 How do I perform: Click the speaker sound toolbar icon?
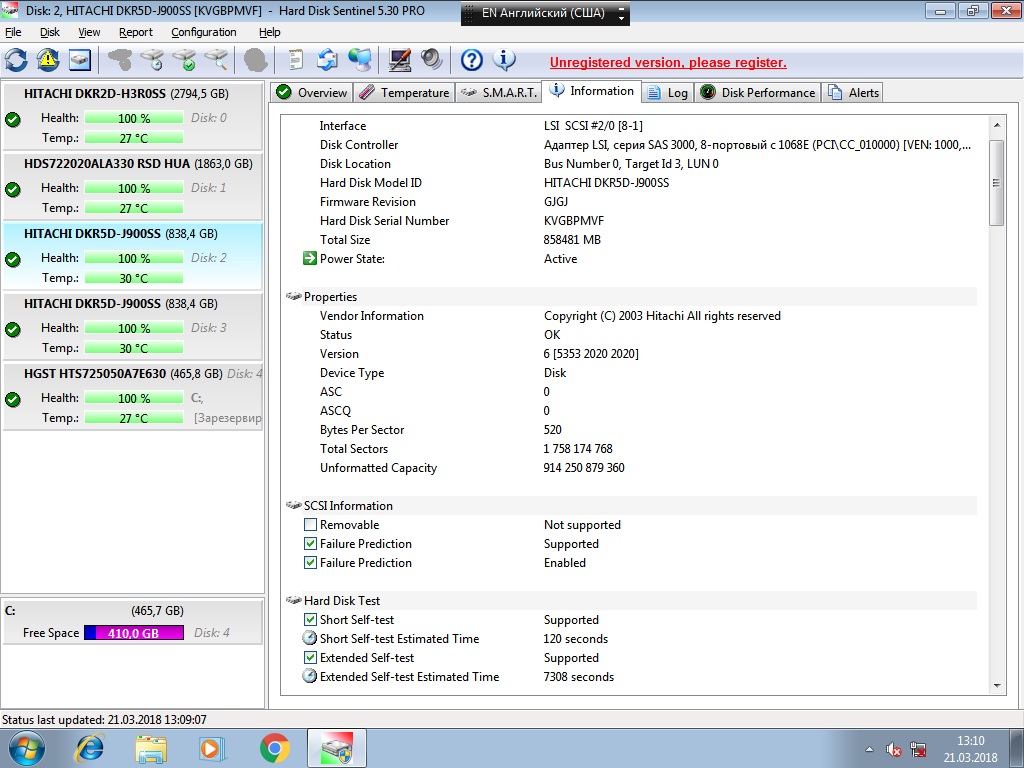pos(431,60)
